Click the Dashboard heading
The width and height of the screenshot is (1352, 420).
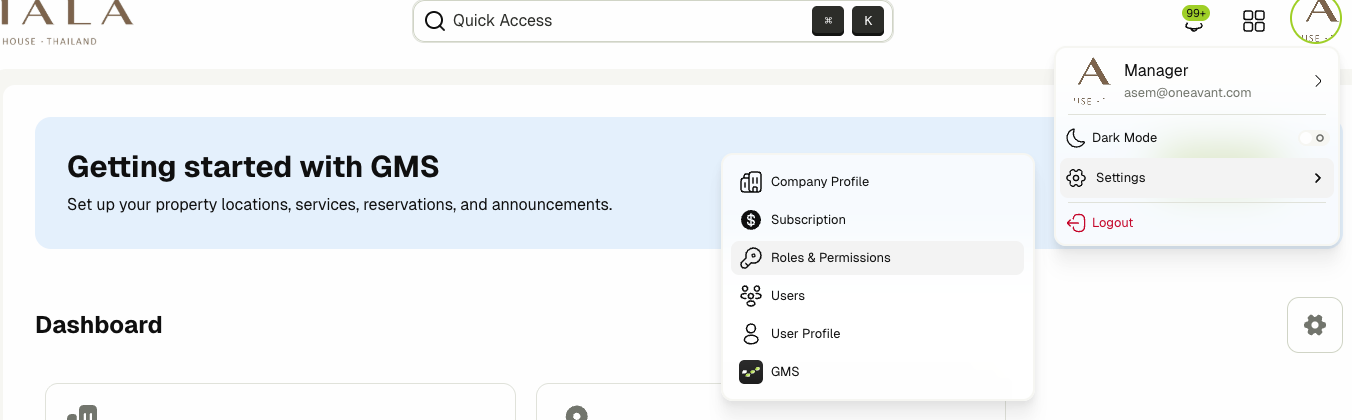(99, 325)
